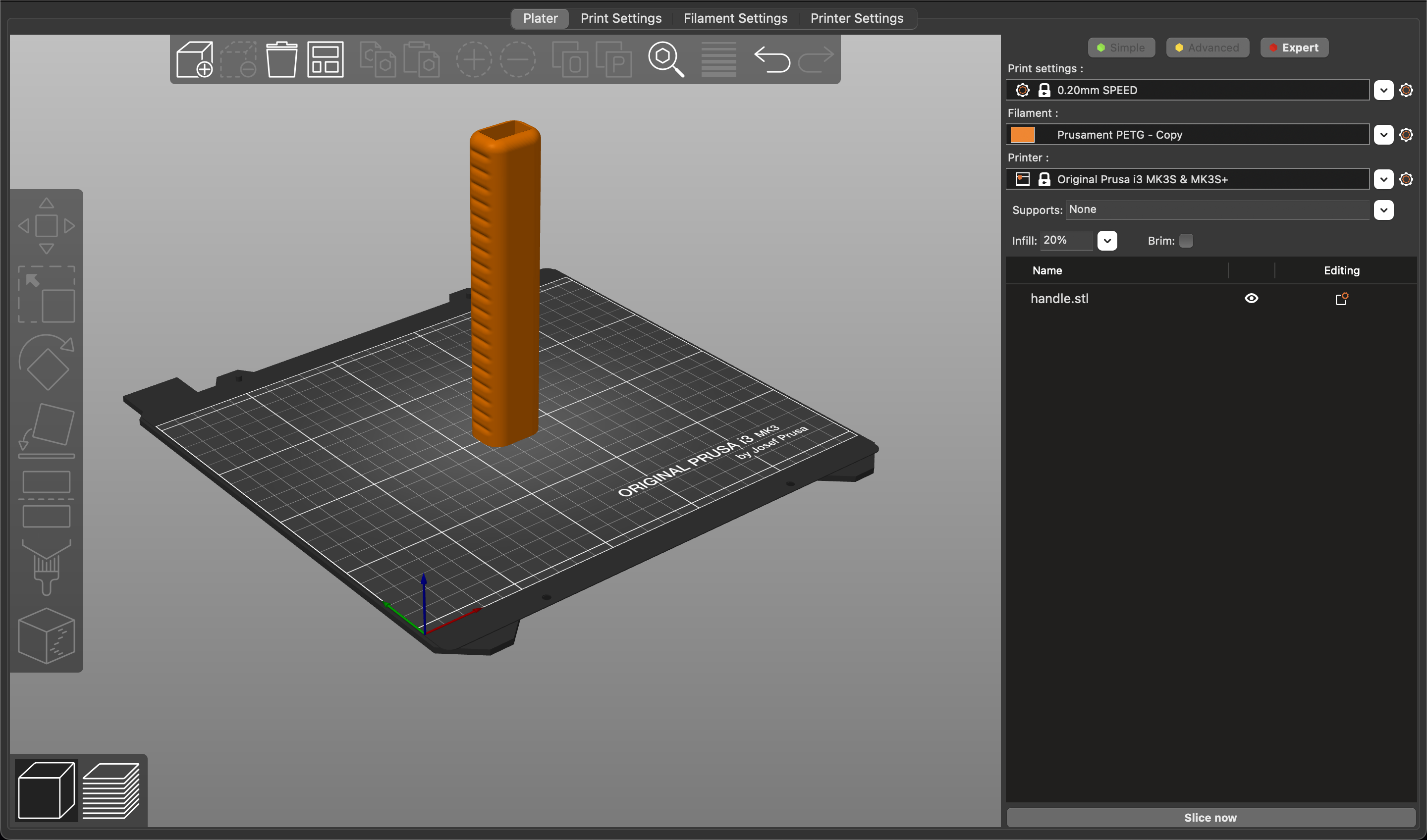This screenshot has width=1427, height=840.
Task: Select the Scale tool
Action: (x=47, y=294)
